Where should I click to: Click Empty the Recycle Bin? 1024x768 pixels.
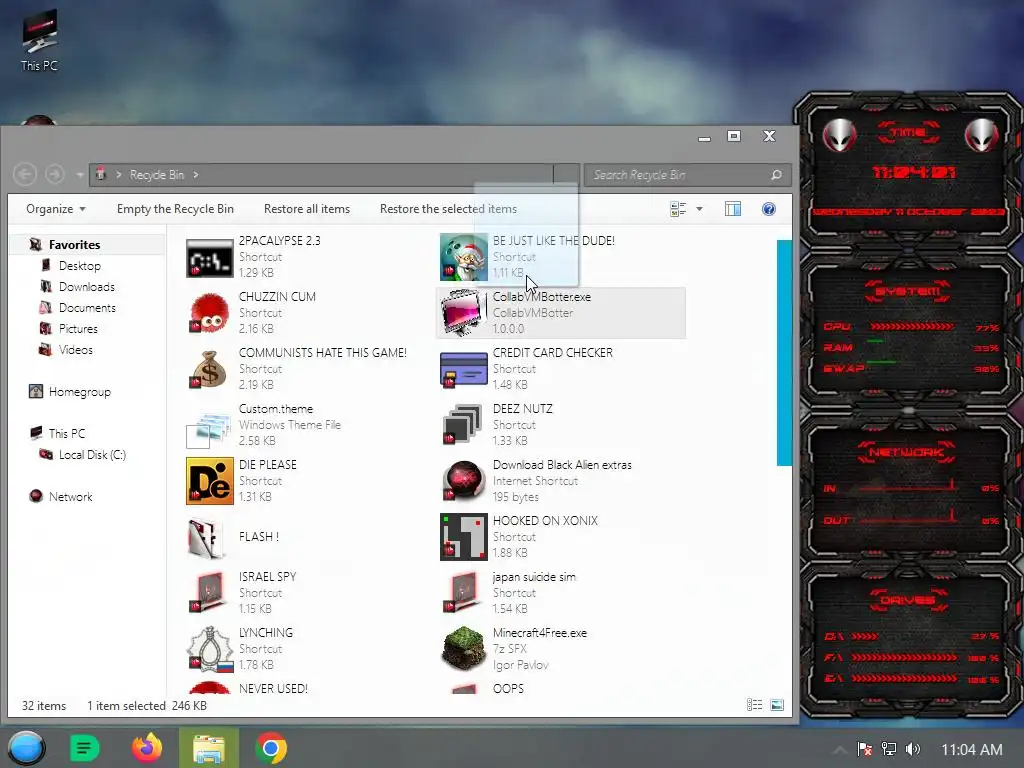click(x=175, y=209)
